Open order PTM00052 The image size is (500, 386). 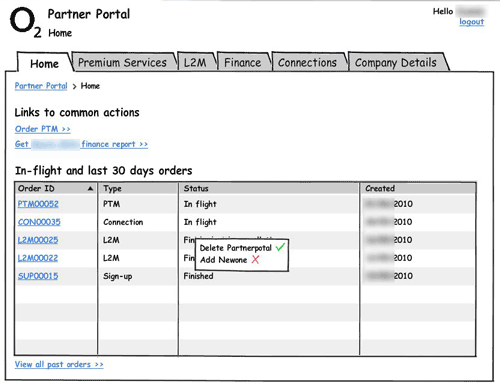click(x=38, y=204)
